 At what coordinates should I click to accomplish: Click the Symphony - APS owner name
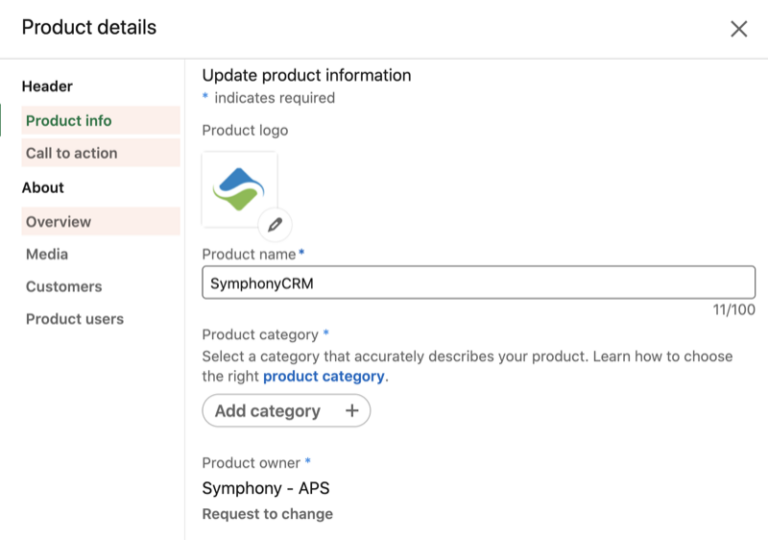266,489
